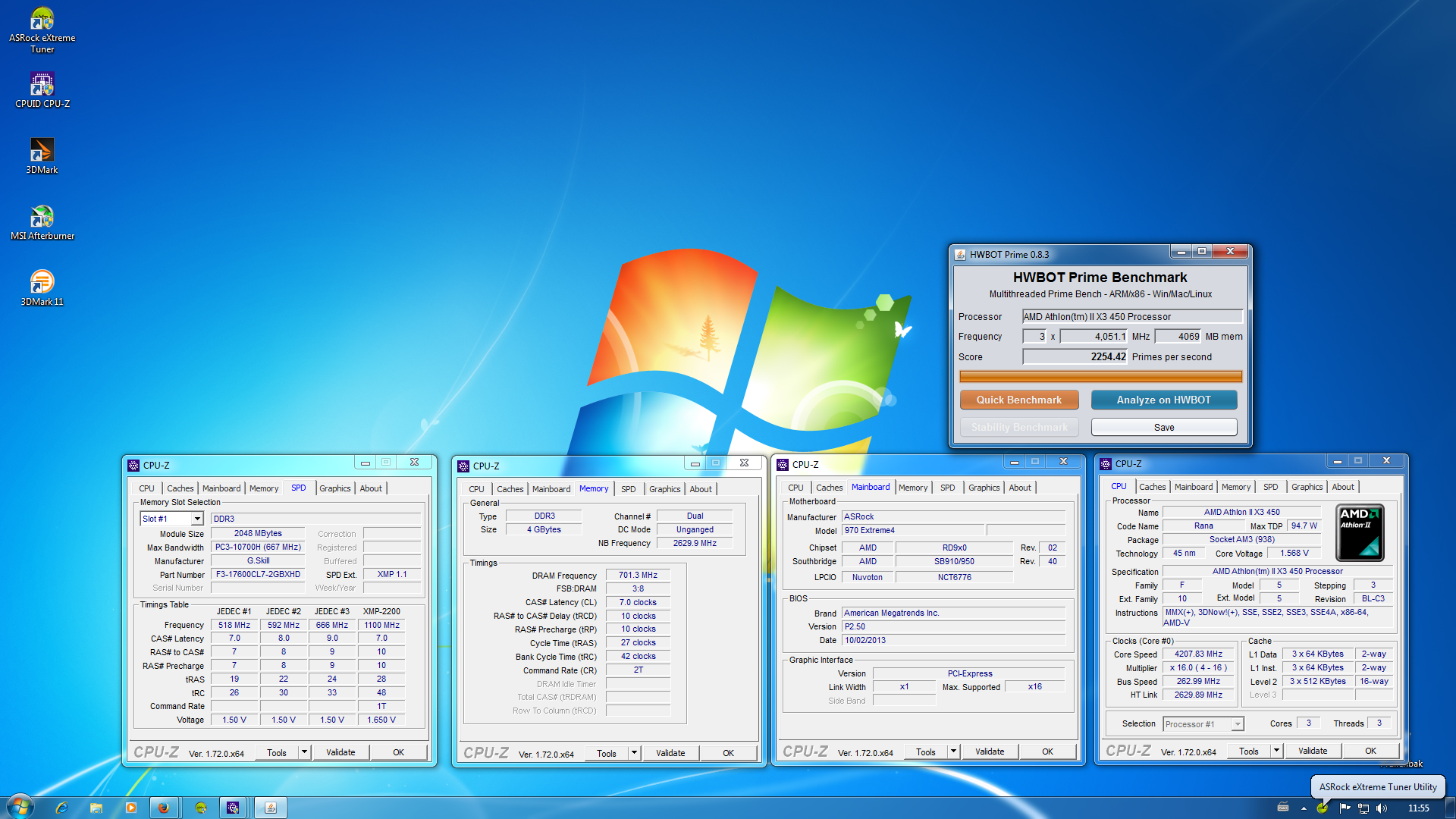
Task: Launch the 3DMark desktop shortcut
Action: click(x=42, y=156)
